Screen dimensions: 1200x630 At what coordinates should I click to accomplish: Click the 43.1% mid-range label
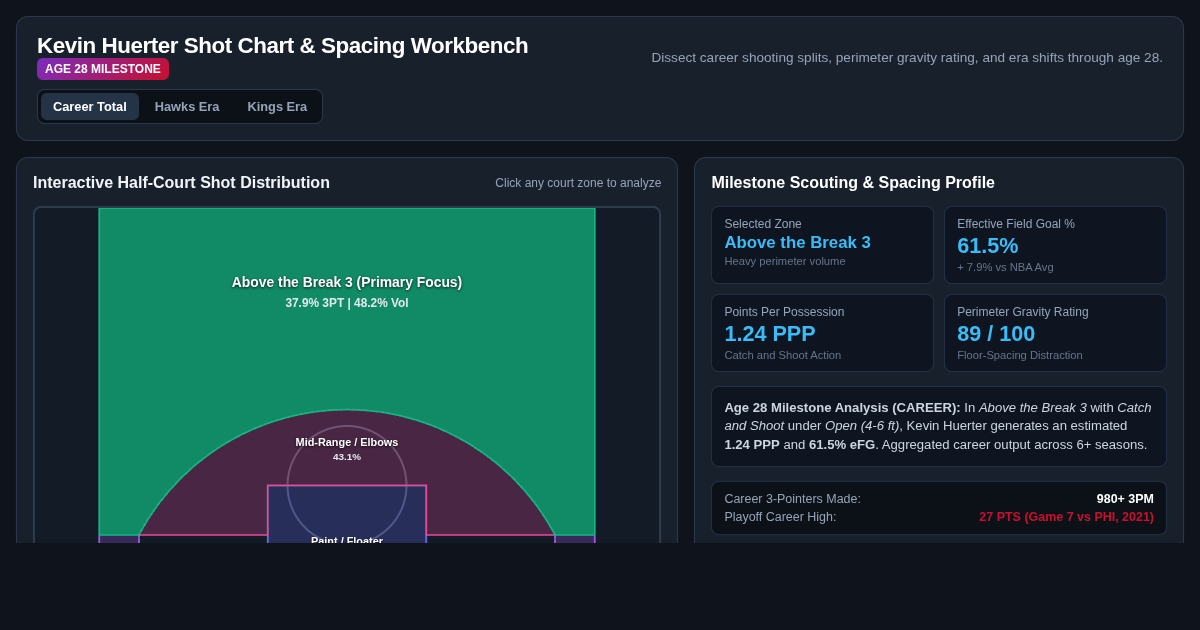coord(347,457)
